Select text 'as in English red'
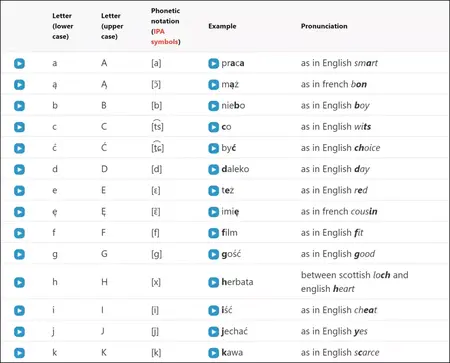The width and height of the screenshot is (450, 363). pyautogui.click(x=334, y=190)
